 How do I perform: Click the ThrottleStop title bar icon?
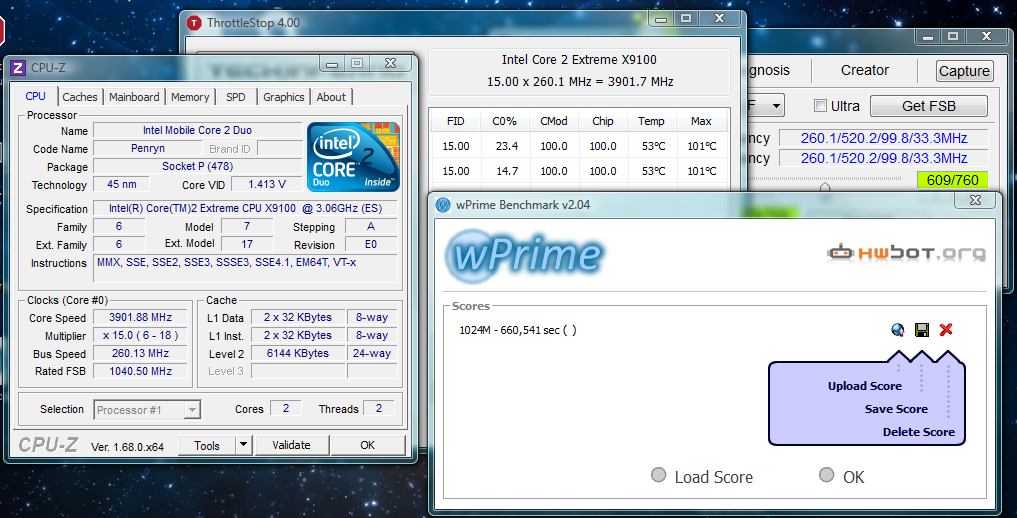(x=194, y=23)
